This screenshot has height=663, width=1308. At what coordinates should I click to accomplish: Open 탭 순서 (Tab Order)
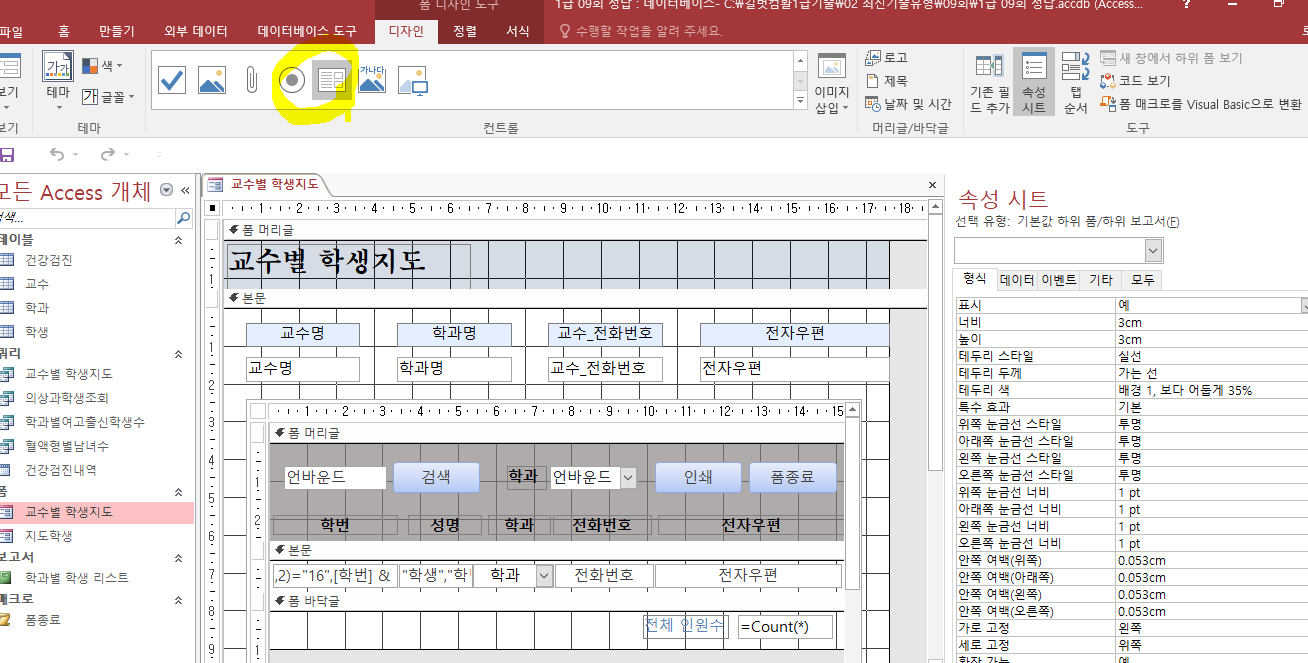(x=1075, y=85)
